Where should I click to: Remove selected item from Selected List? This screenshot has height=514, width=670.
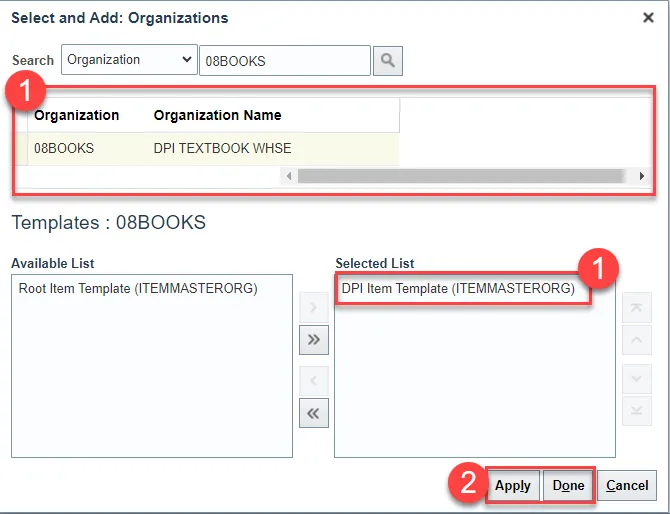(314, 380)
